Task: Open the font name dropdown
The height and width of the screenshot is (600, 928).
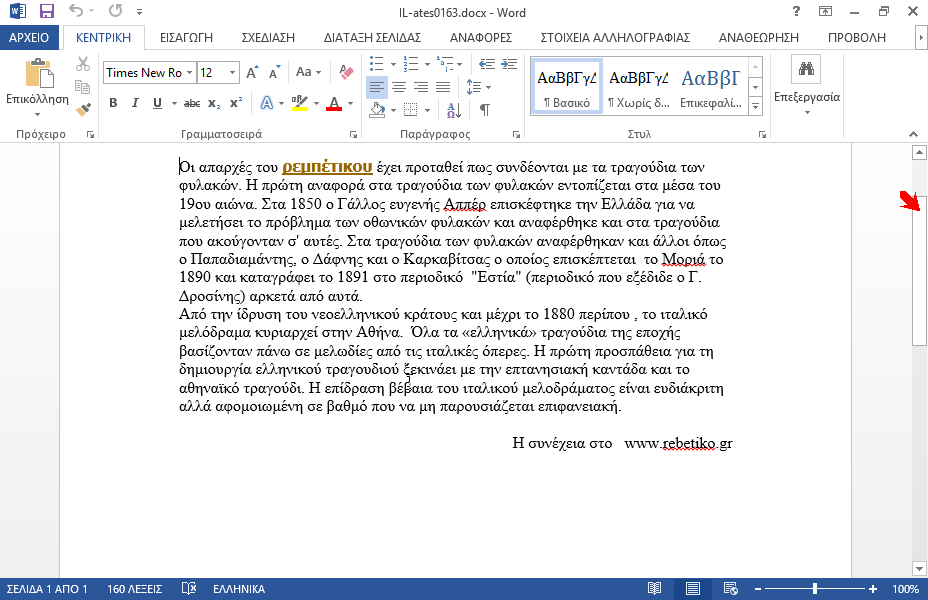Action: (x=189, y=73)
